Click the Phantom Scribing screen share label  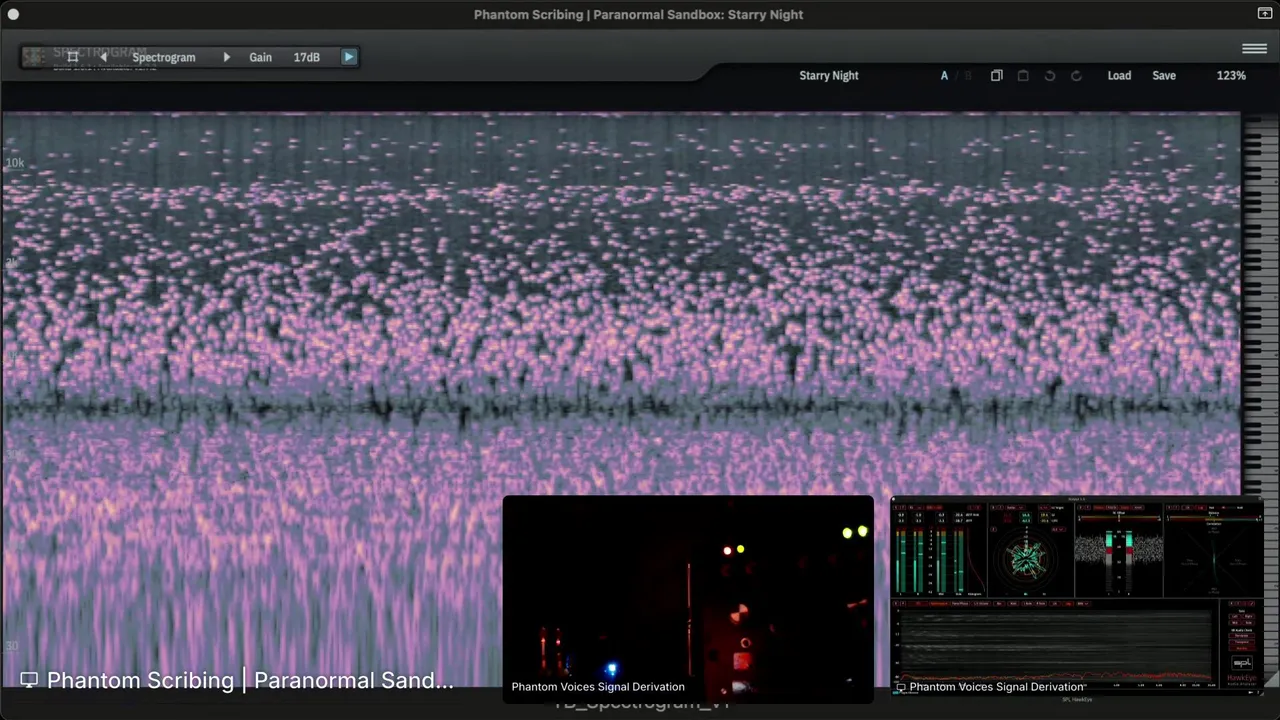249,680
